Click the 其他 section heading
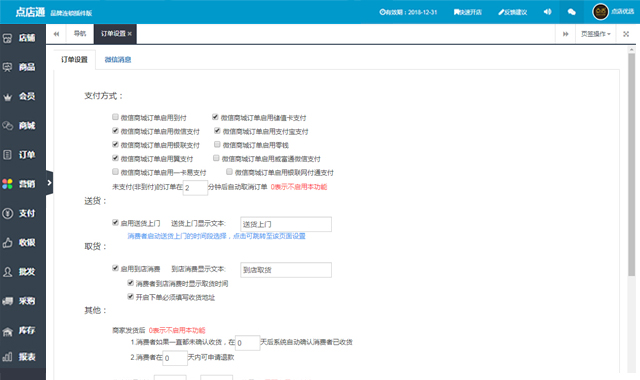The image size is (640, 380). point(96,311)
